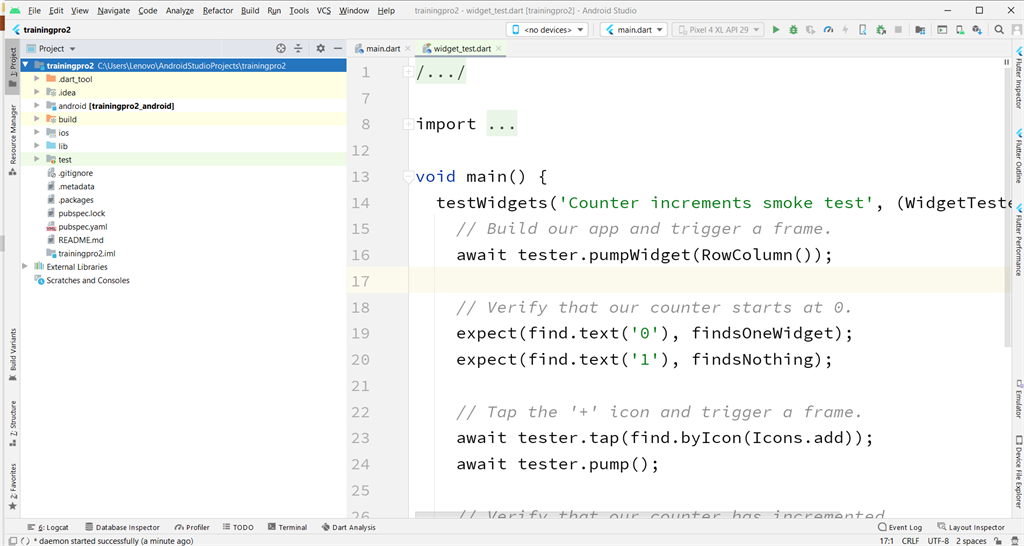Open the Emulator side panel

pos(1017,399)
